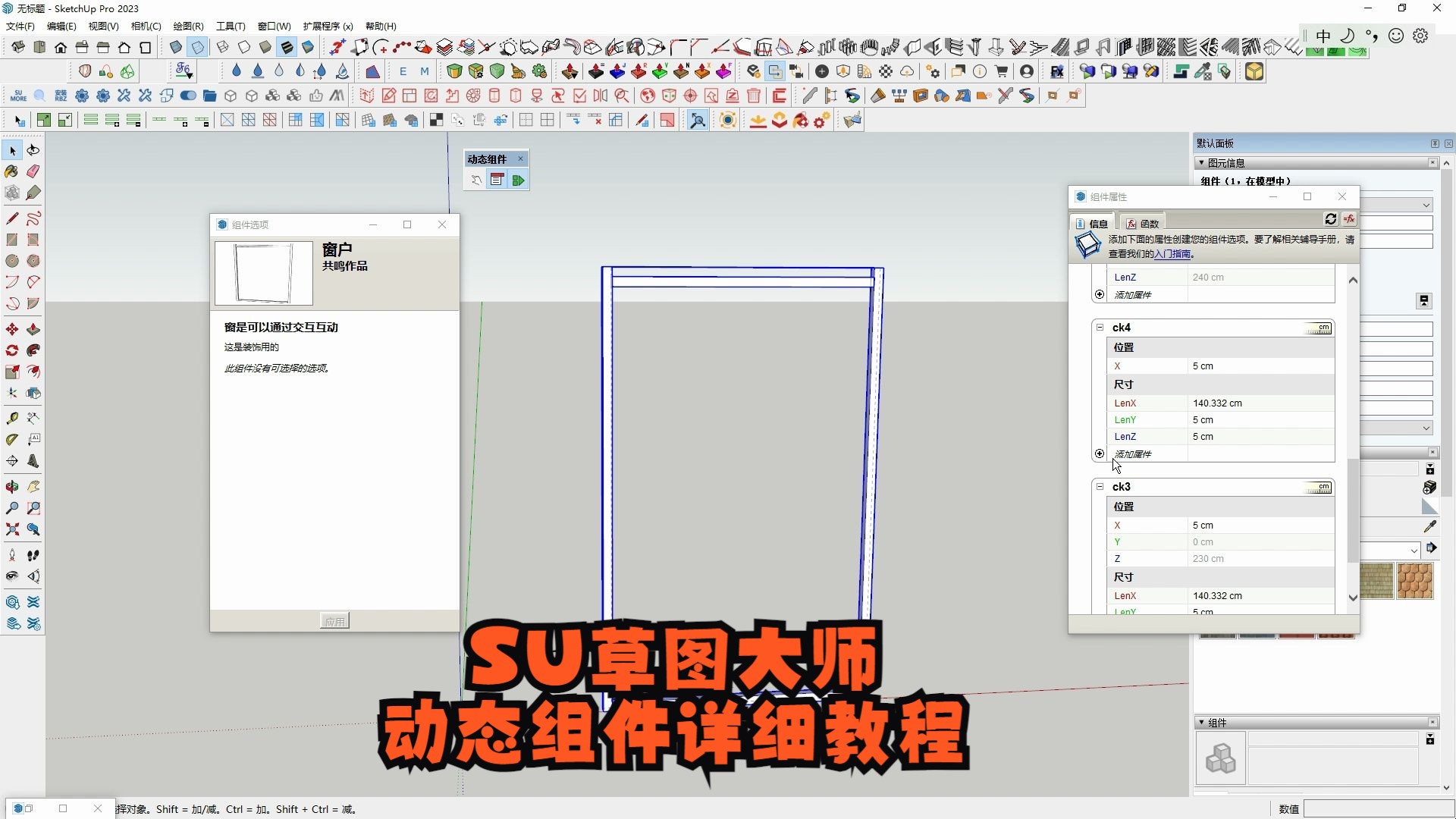Open the 窗口(W) menu
1456x819 pixels.
[x=274, y=26]
